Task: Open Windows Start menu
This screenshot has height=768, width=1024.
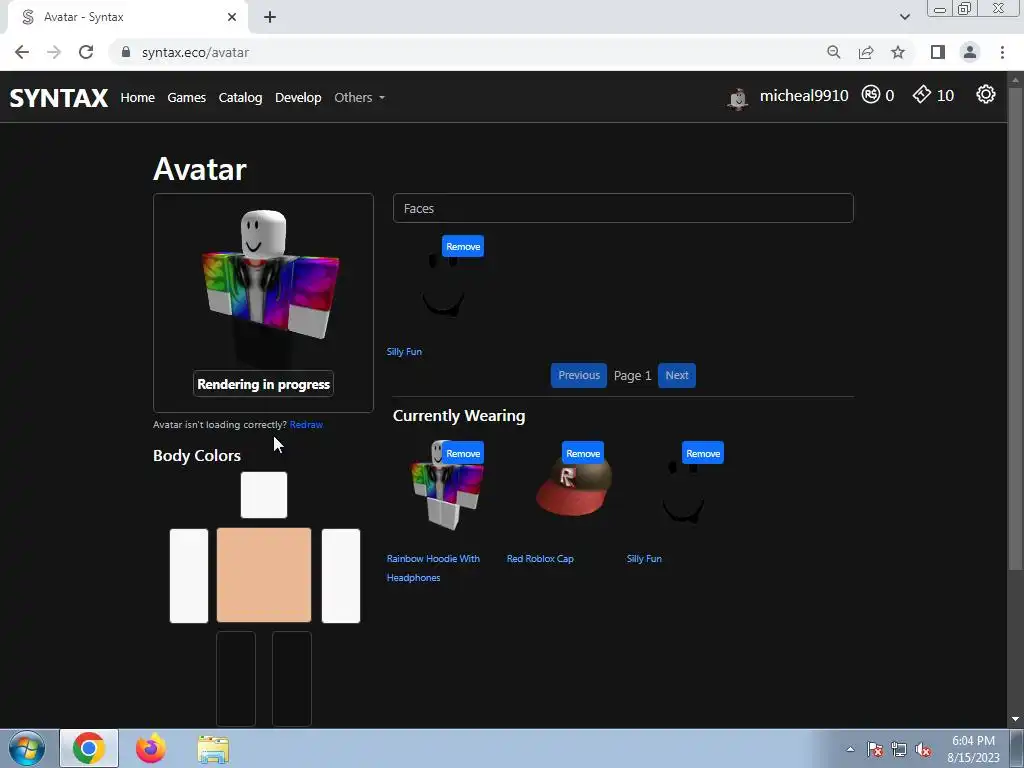Action: 27,748
